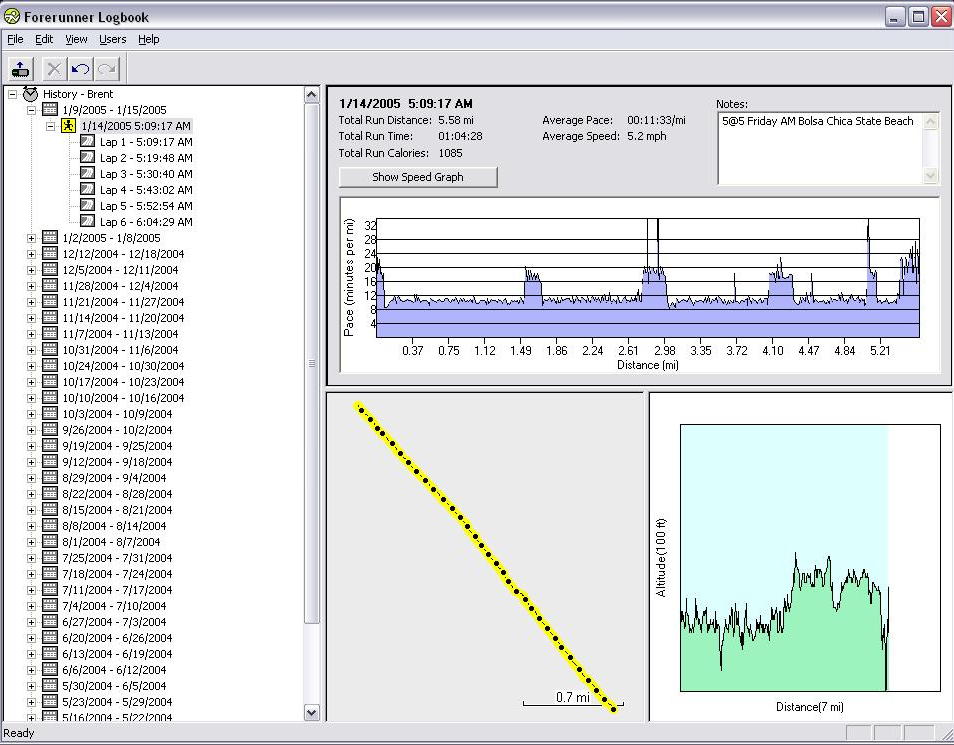Click the stopwatch icon beside History - Brent

point(30,94)
